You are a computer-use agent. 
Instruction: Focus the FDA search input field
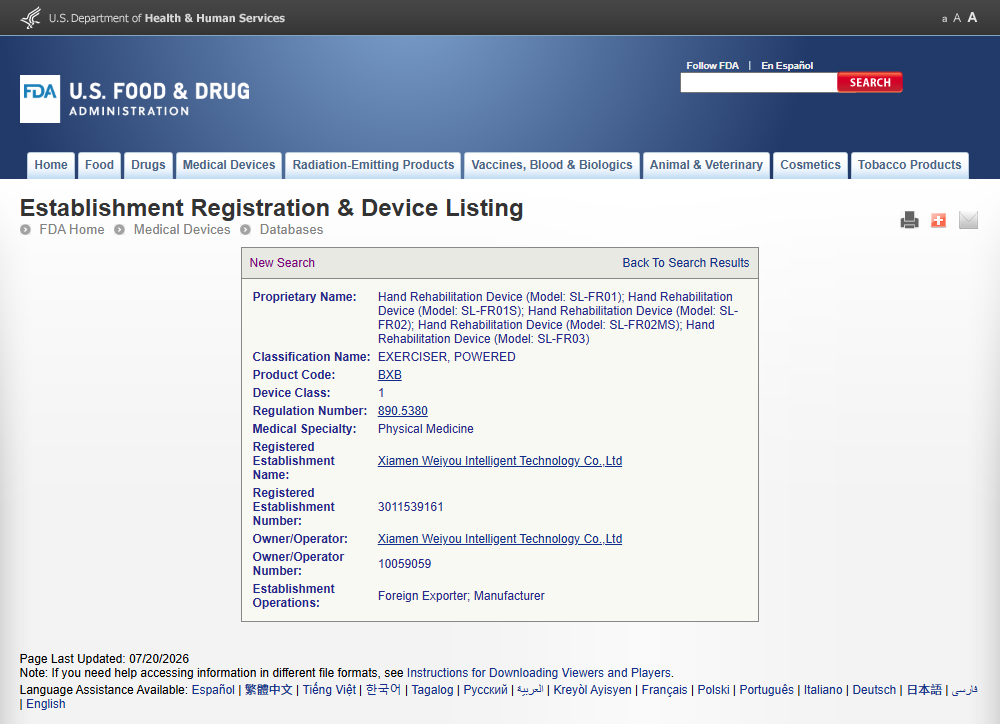(x=759, y=82)
